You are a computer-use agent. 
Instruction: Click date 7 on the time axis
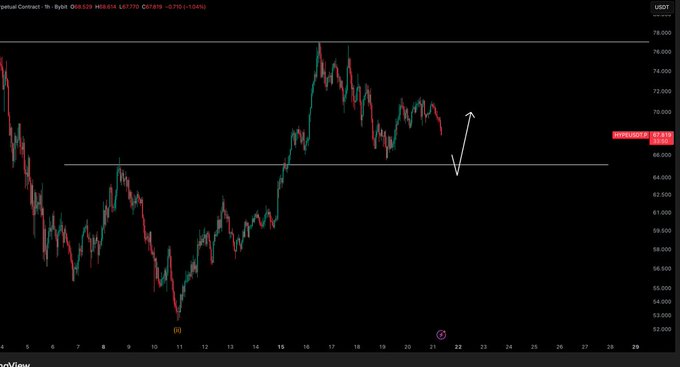coord(78,347)
